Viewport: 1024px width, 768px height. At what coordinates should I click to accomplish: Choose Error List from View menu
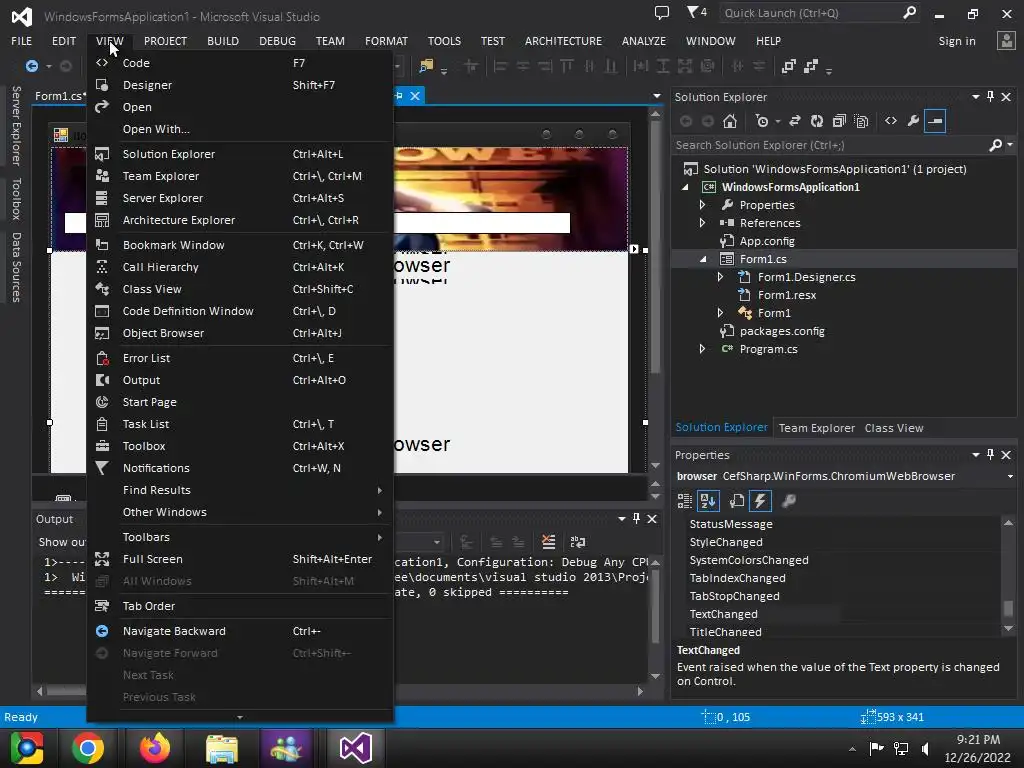click(240, 358)
